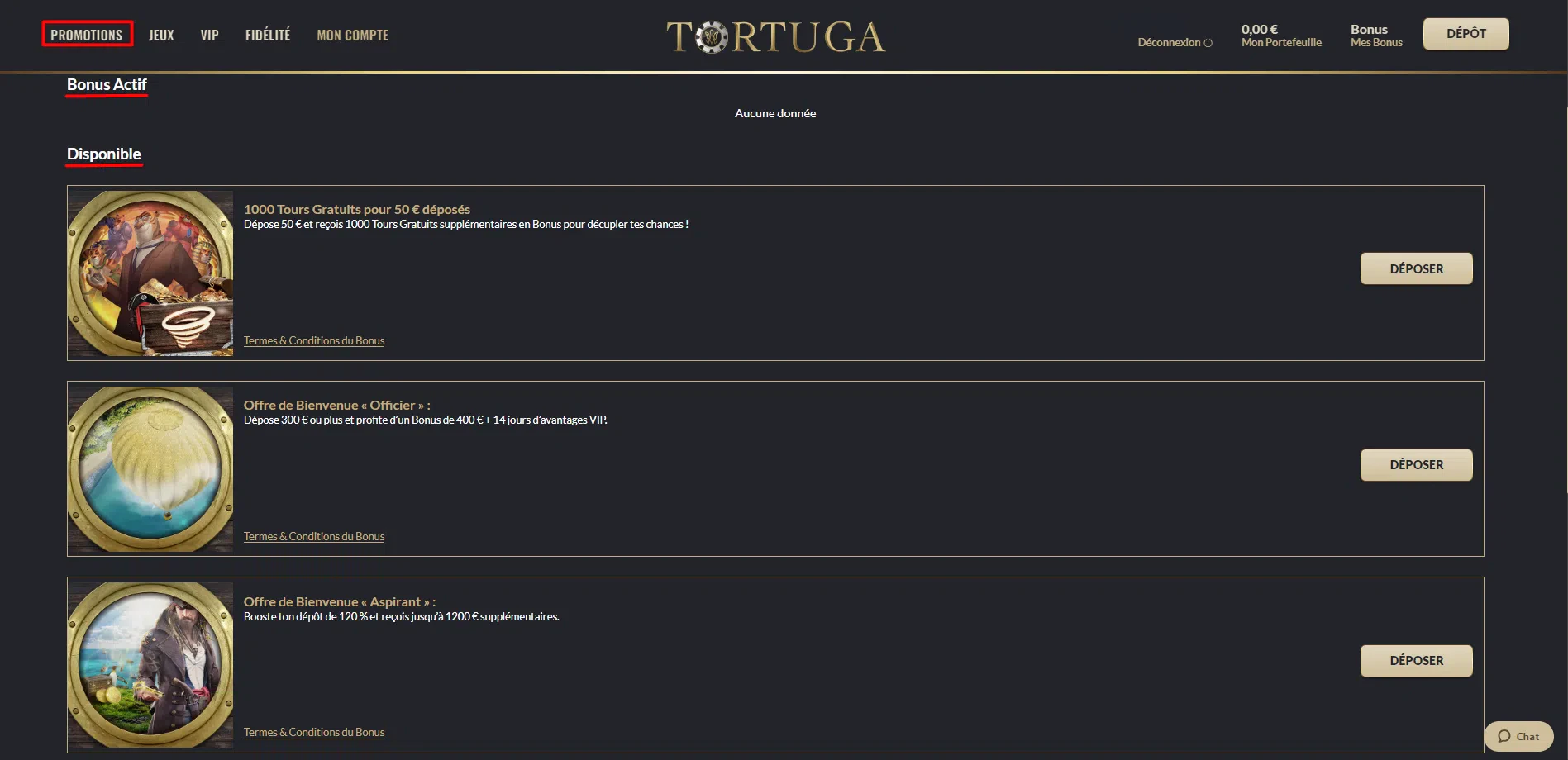Open Mon Compte in the navigation
Image resolution: width=1568 pixels, height=760 pixels.
tap(352, 35)
